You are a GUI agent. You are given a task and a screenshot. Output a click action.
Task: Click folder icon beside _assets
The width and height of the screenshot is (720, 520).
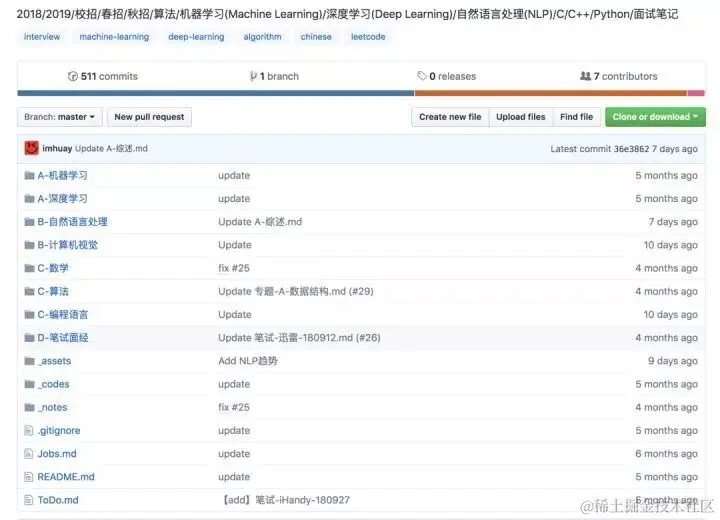pos(29,361)
